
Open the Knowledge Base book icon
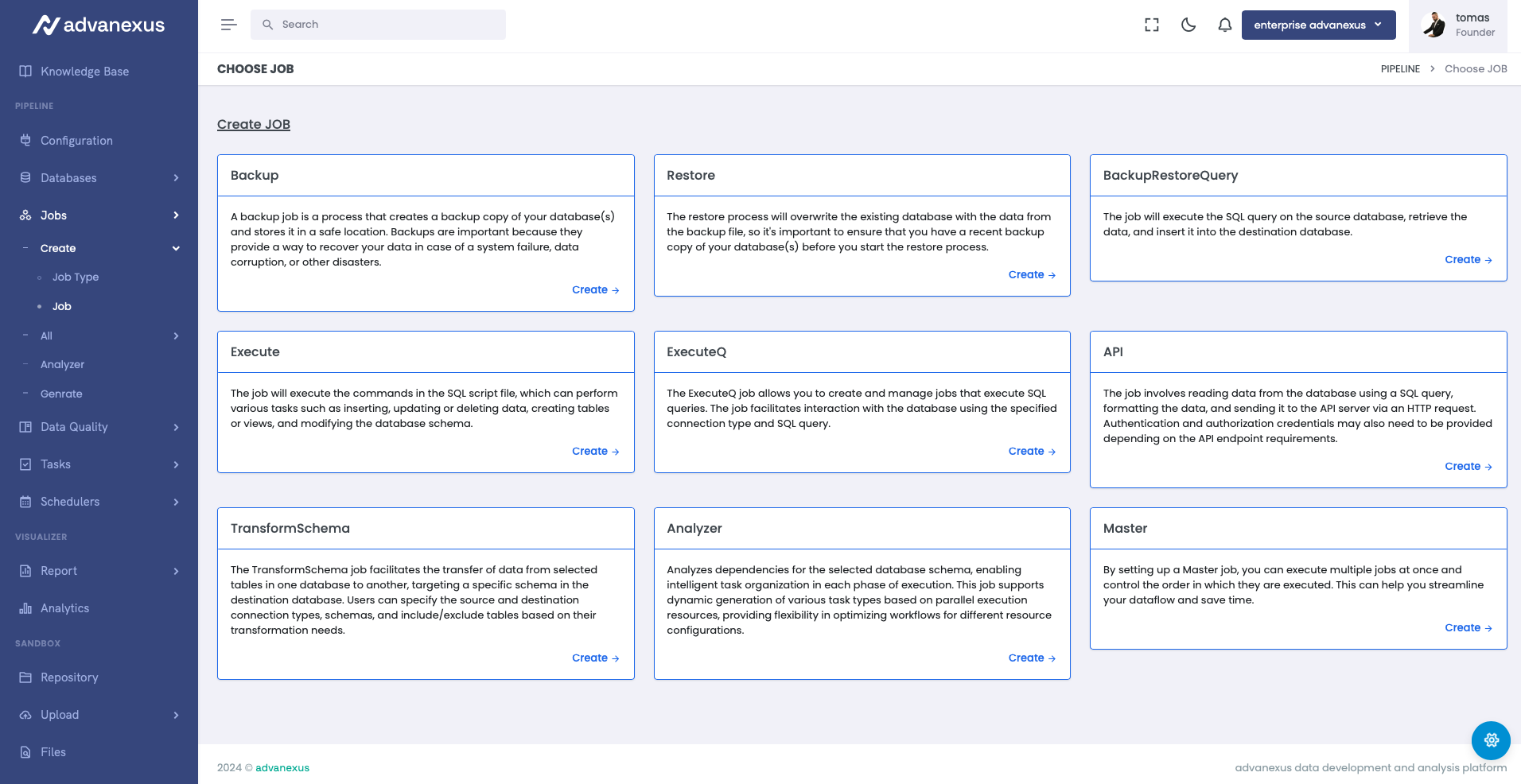tap(25, 71)
